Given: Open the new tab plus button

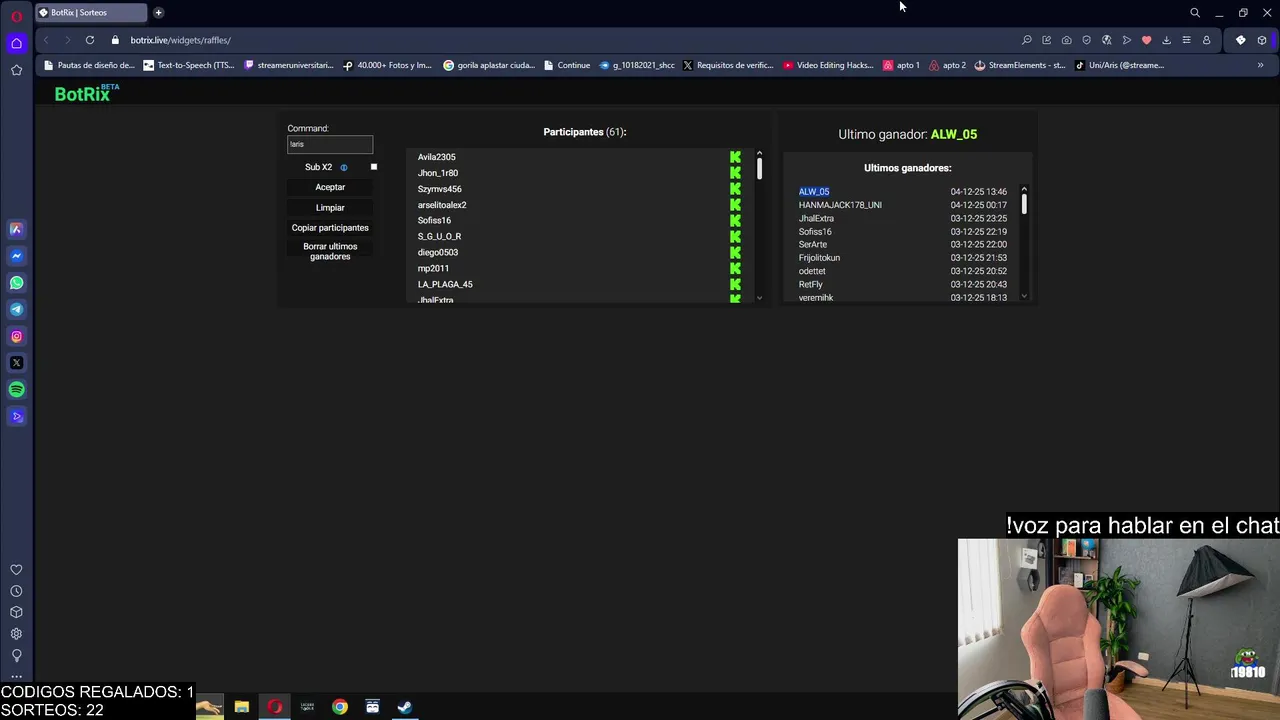Looking at the screenshot, I should coord(158,13).
